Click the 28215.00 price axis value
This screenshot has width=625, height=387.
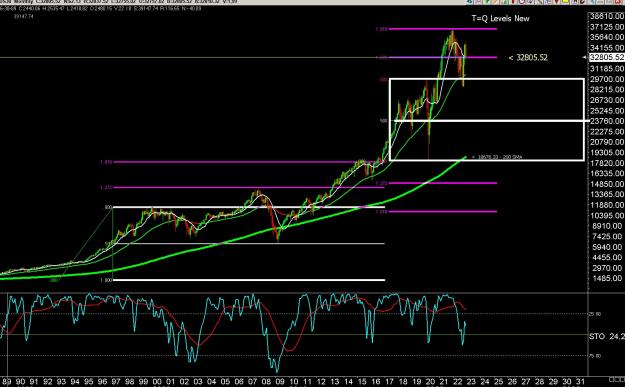click(607, 90)
